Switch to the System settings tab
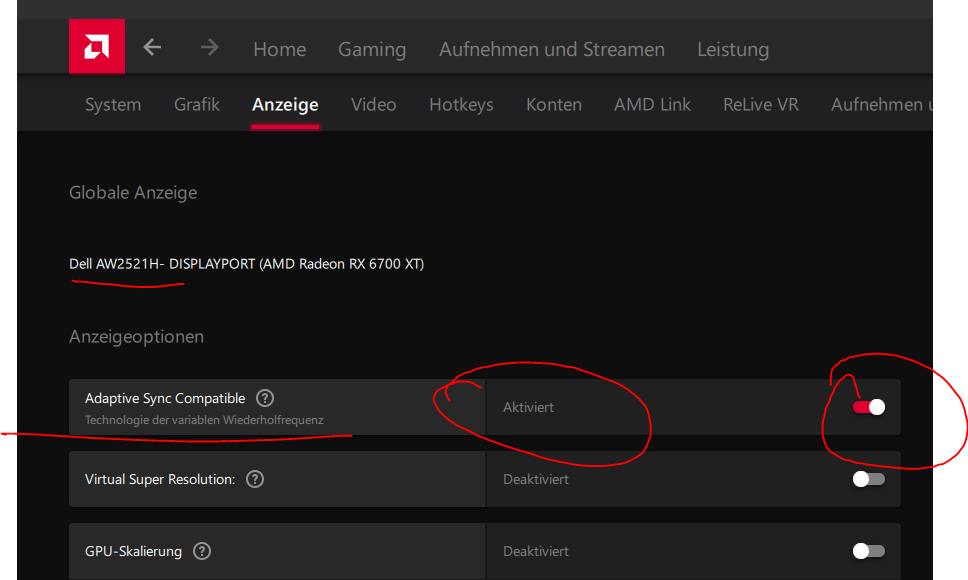The width and height of the screenshot is (968, 580). coord(112,104)
